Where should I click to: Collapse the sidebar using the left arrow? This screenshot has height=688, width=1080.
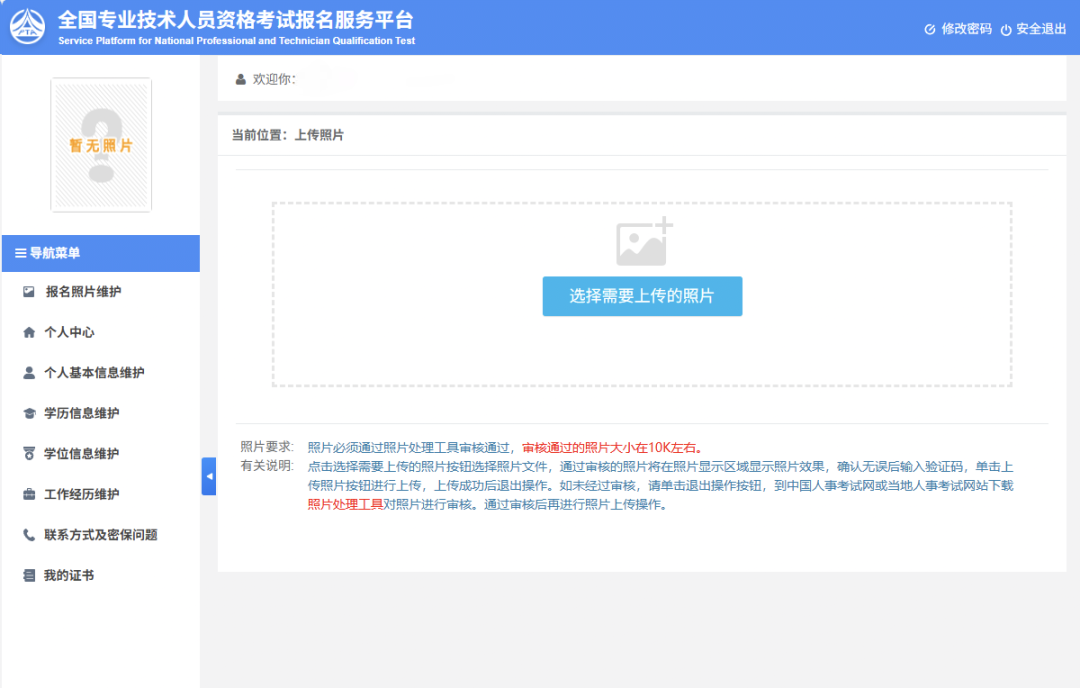[x=208, y=477]
